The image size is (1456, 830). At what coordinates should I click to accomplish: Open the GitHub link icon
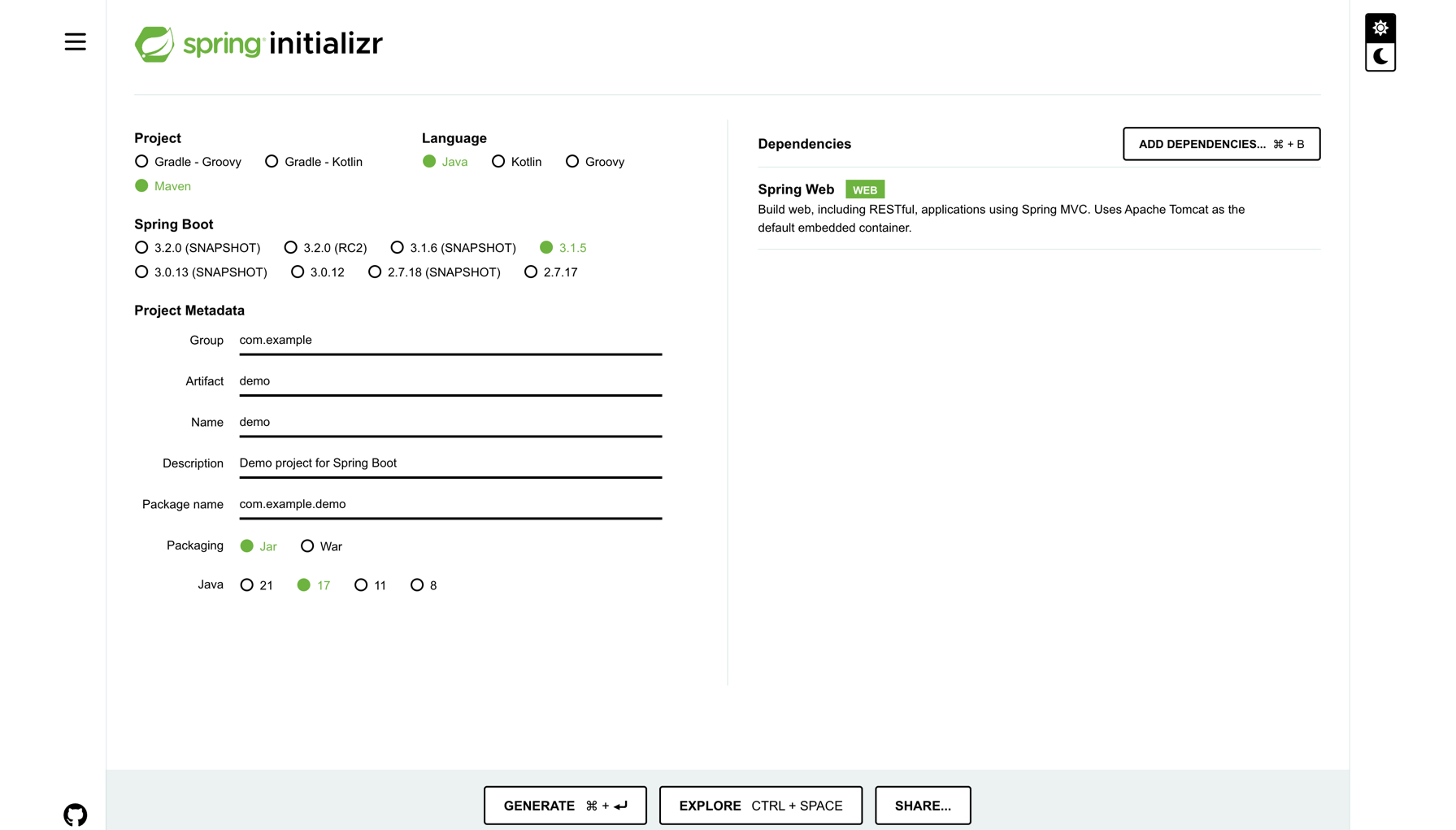75,815
